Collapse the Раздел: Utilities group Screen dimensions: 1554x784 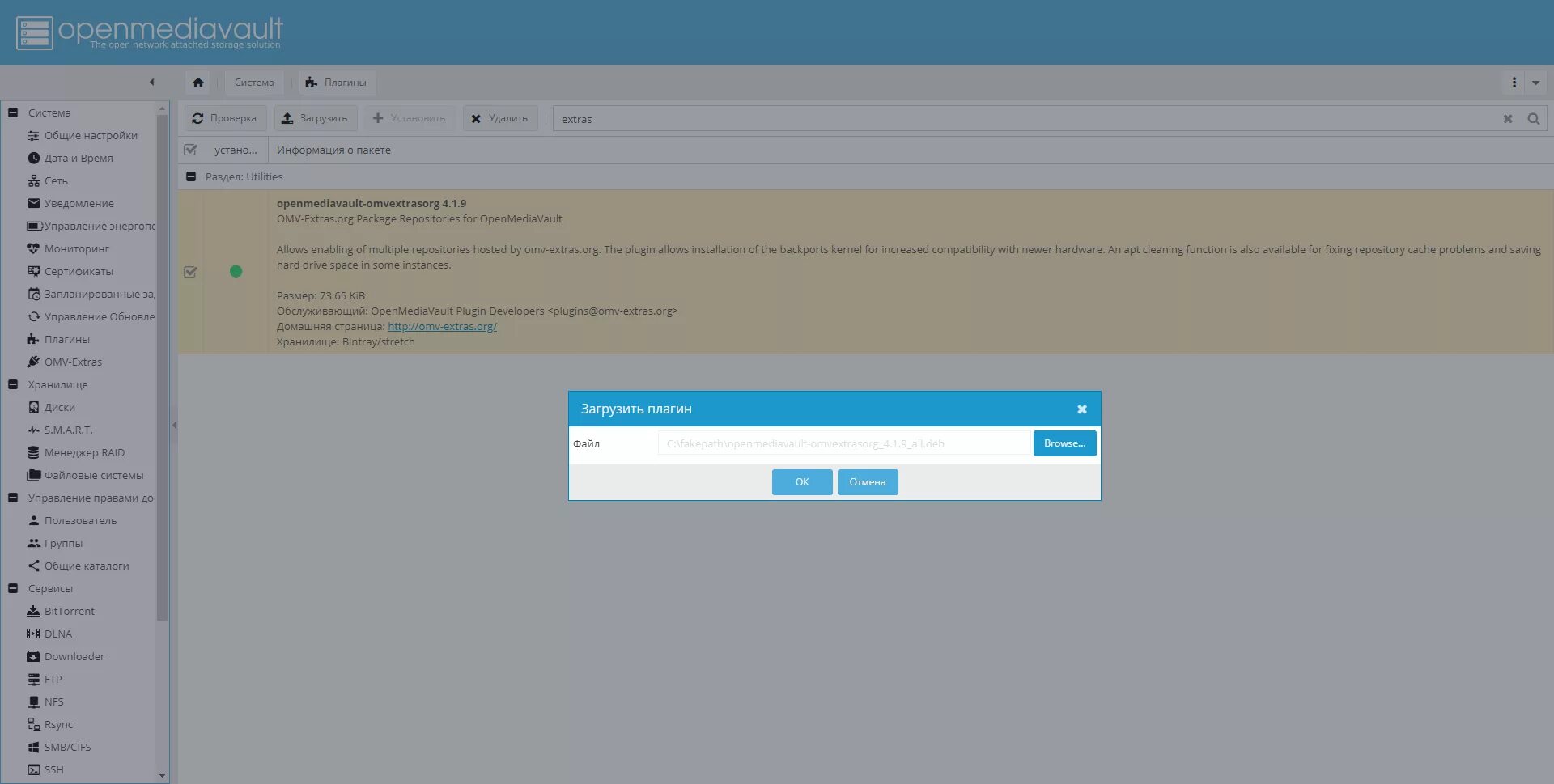(x=191, y=176)
